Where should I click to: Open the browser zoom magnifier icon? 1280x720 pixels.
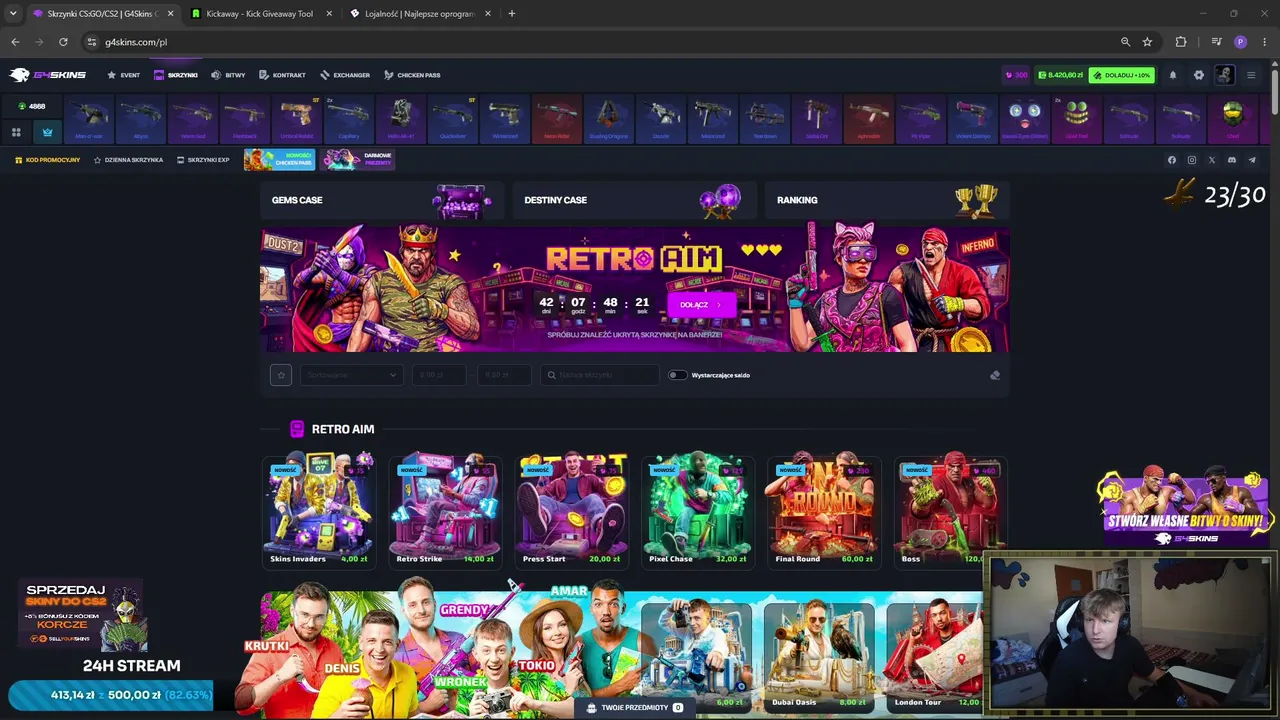(1125, 42)
